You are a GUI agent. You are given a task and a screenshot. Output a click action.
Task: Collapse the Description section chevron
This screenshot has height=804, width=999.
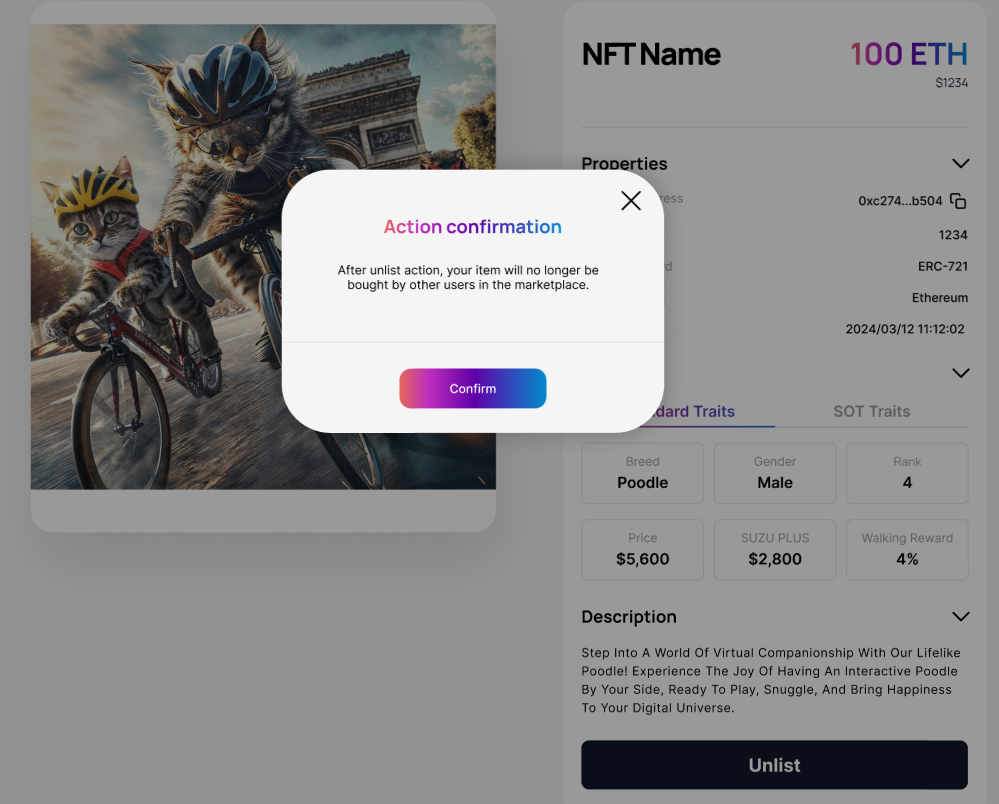[960, 617]
